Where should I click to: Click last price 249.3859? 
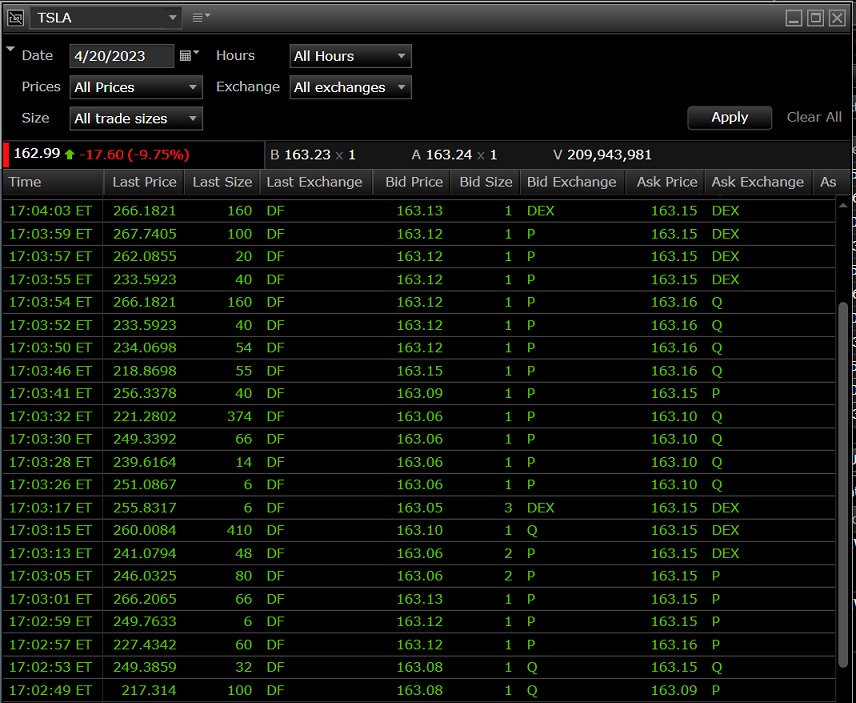coord(145,667)
